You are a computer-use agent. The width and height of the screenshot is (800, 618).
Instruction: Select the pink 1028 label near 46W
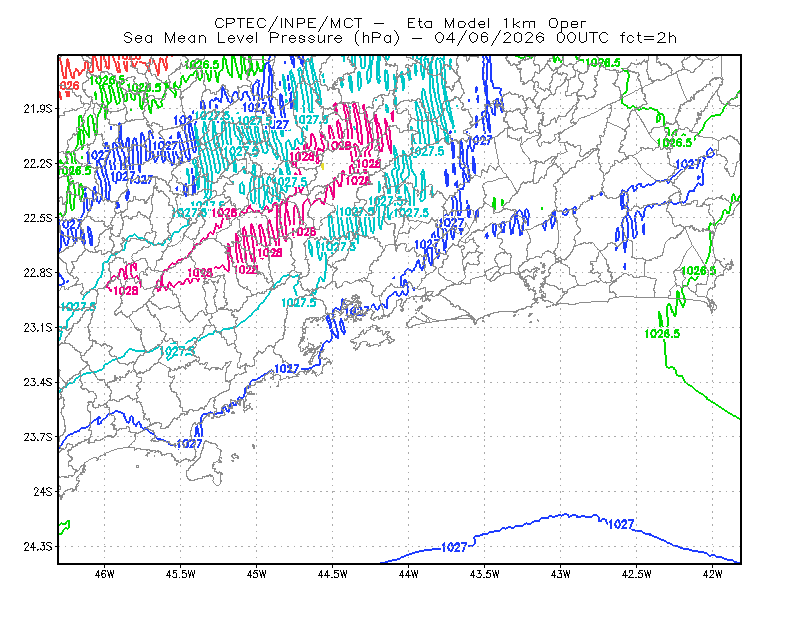(x=126, y=291)
